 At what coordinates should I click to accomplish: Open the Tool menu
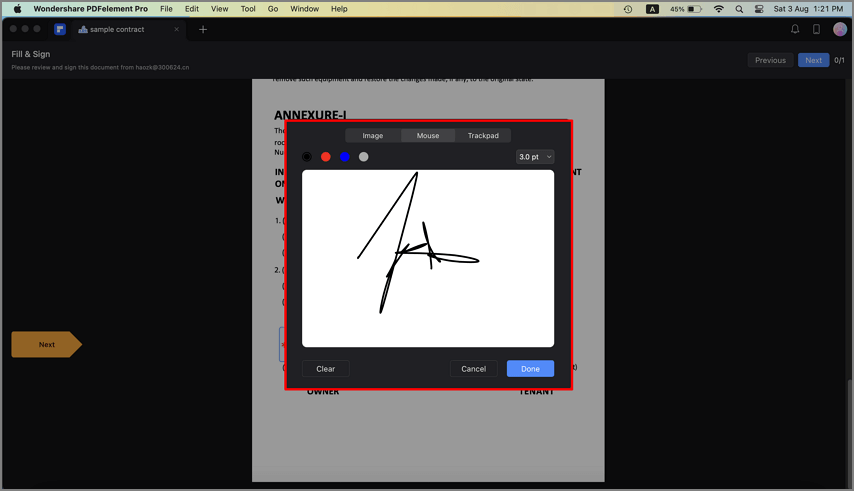pos(248,9)
